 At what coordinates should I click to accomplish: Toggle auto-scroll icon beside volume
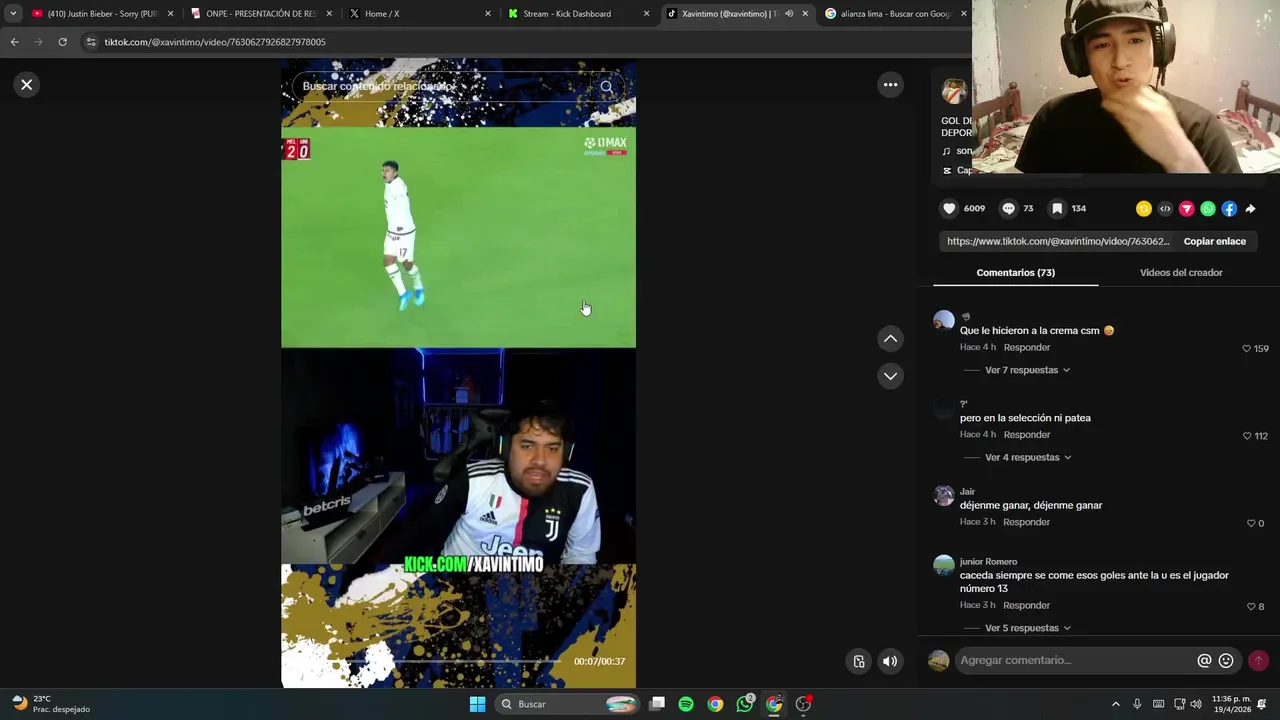859,661
